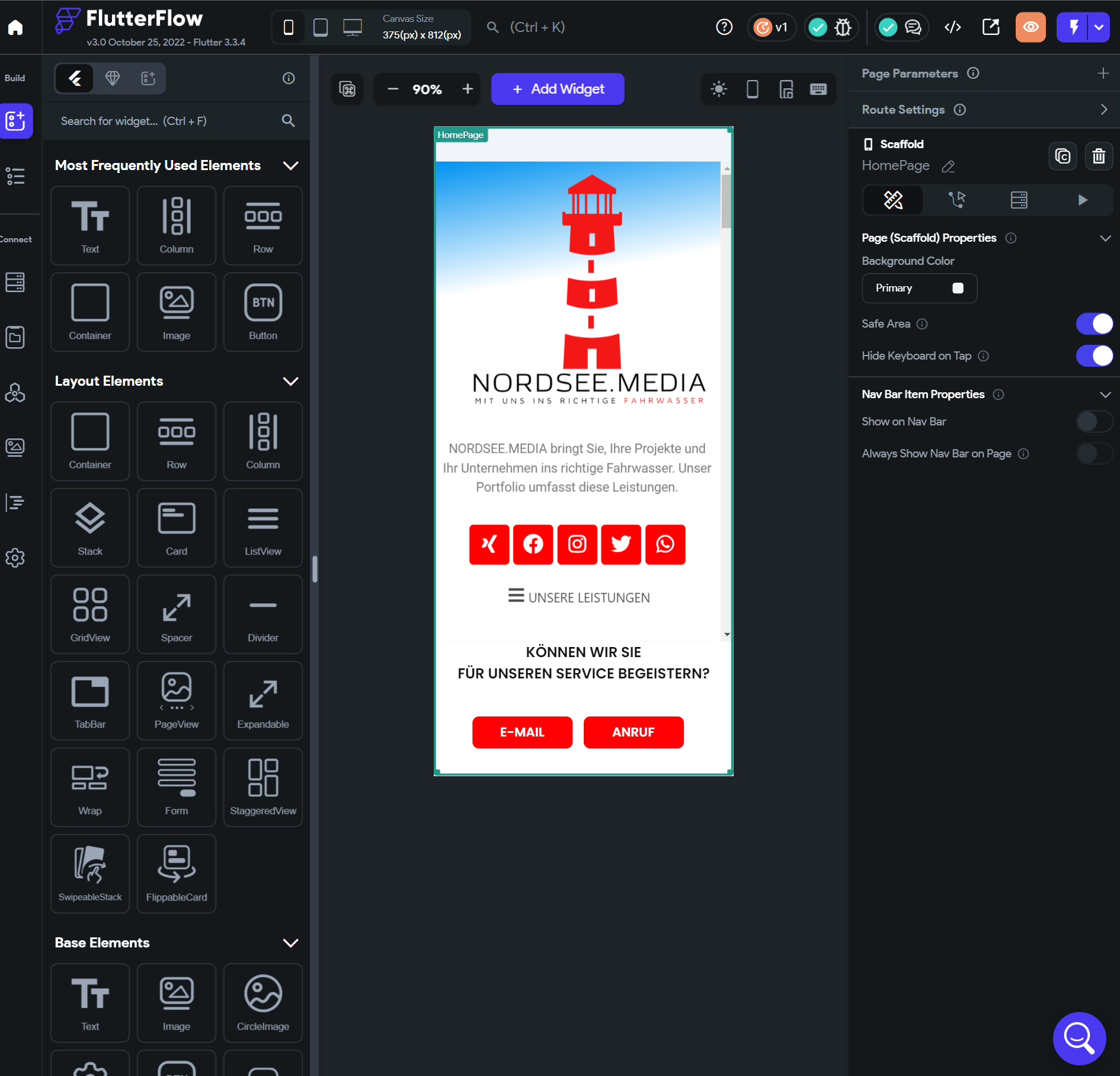Select the Card layout element

coord(176,527)
